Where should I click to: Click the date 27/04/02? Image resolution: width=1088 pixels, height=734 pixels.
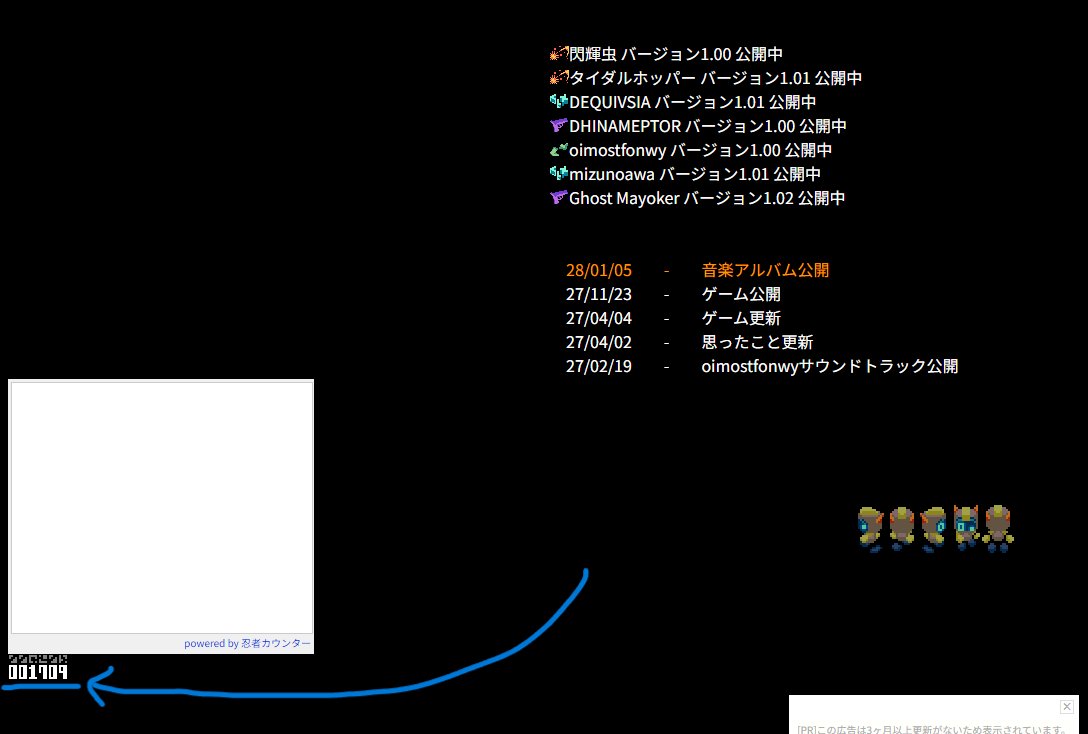point(599,342)
